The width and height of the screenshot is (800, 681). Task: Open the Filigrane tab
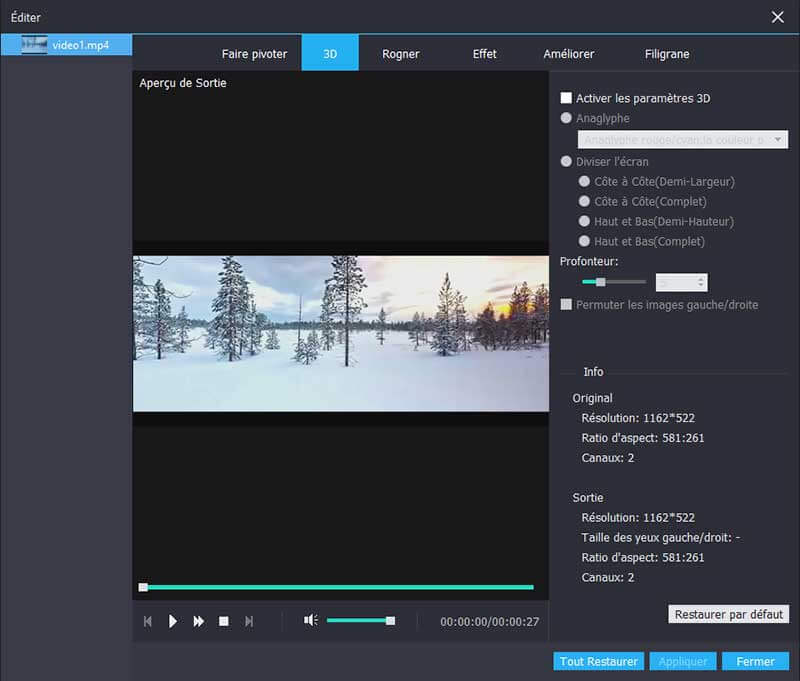(666, 54)
